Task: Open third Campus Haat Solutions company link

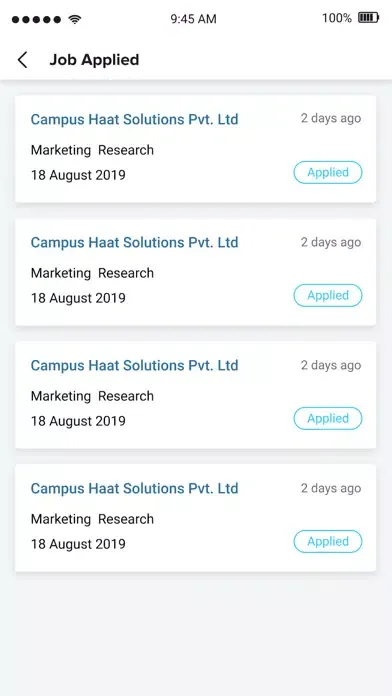Action: [135, 365]
